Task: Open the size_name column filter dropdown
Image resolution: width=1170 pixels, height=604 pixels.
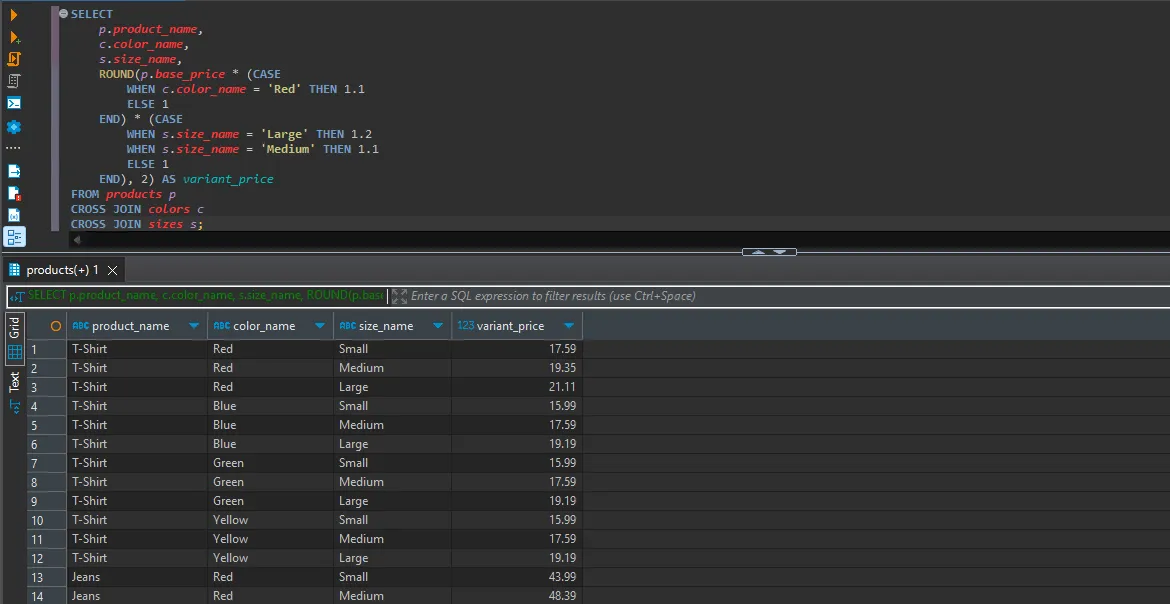Action: pos(439,326)
